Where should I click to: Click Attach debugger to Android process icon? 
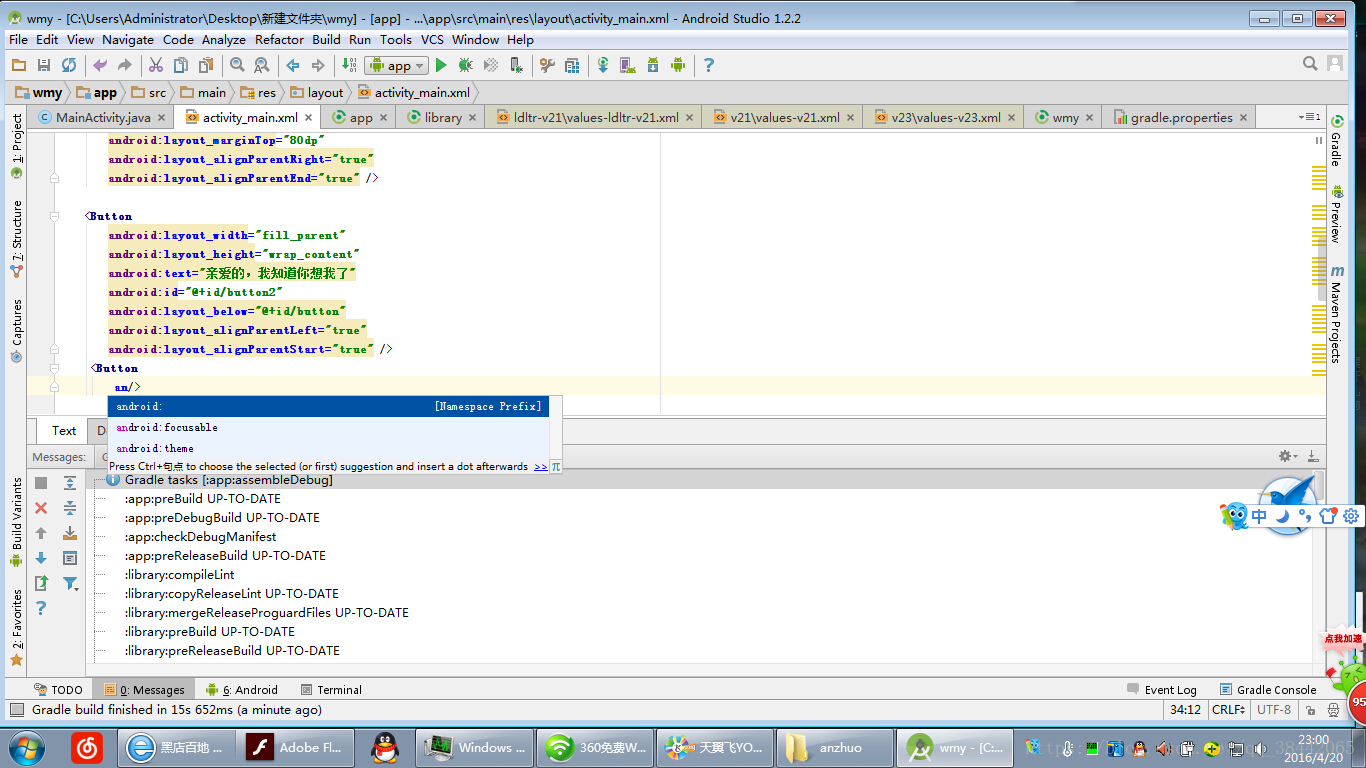tap(516, 65)
